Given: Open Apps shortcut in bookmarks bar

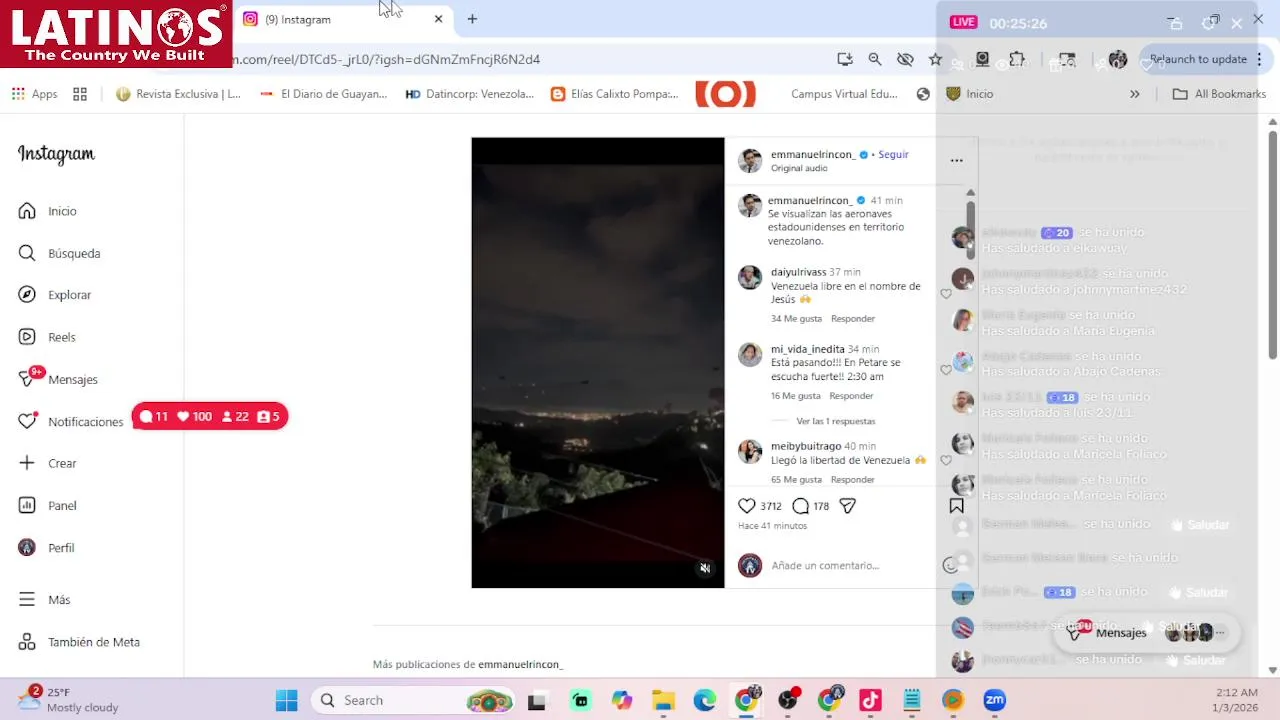Looking at the screenshot, I should (x=34, y=94).
